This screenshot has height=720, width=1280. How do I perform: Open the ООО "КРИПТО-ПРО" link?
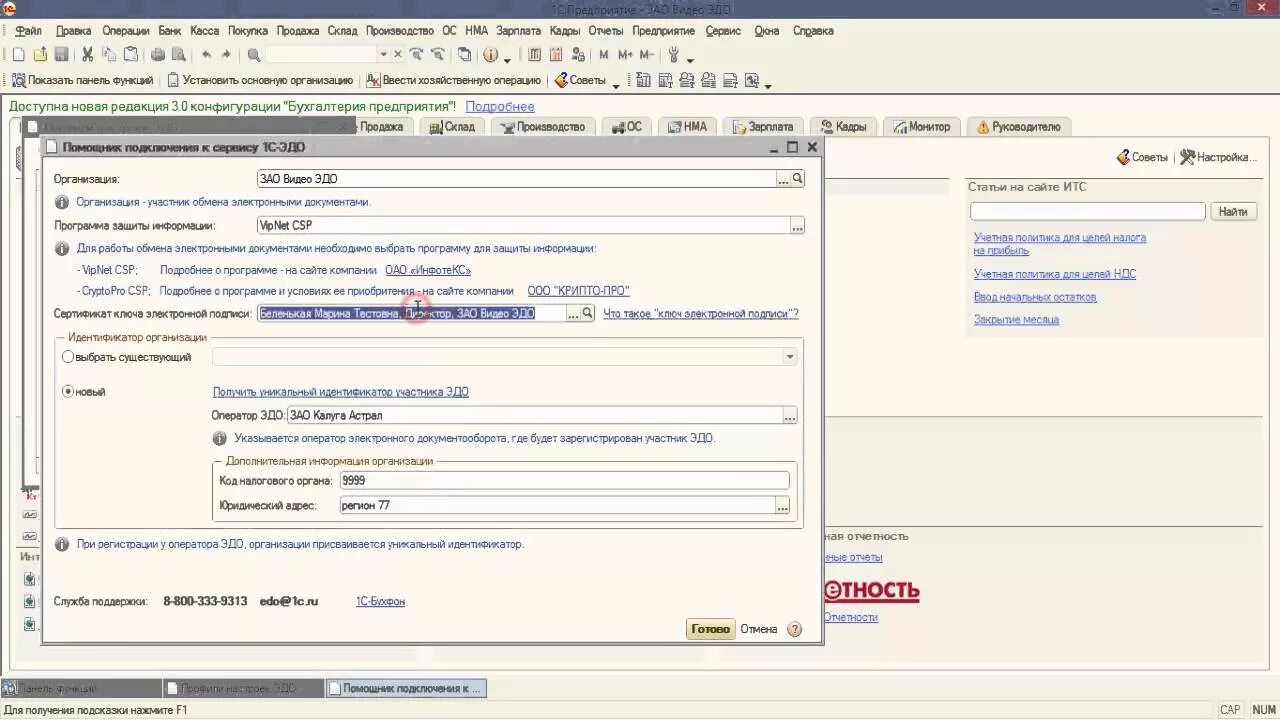click(x=579, y=291)
